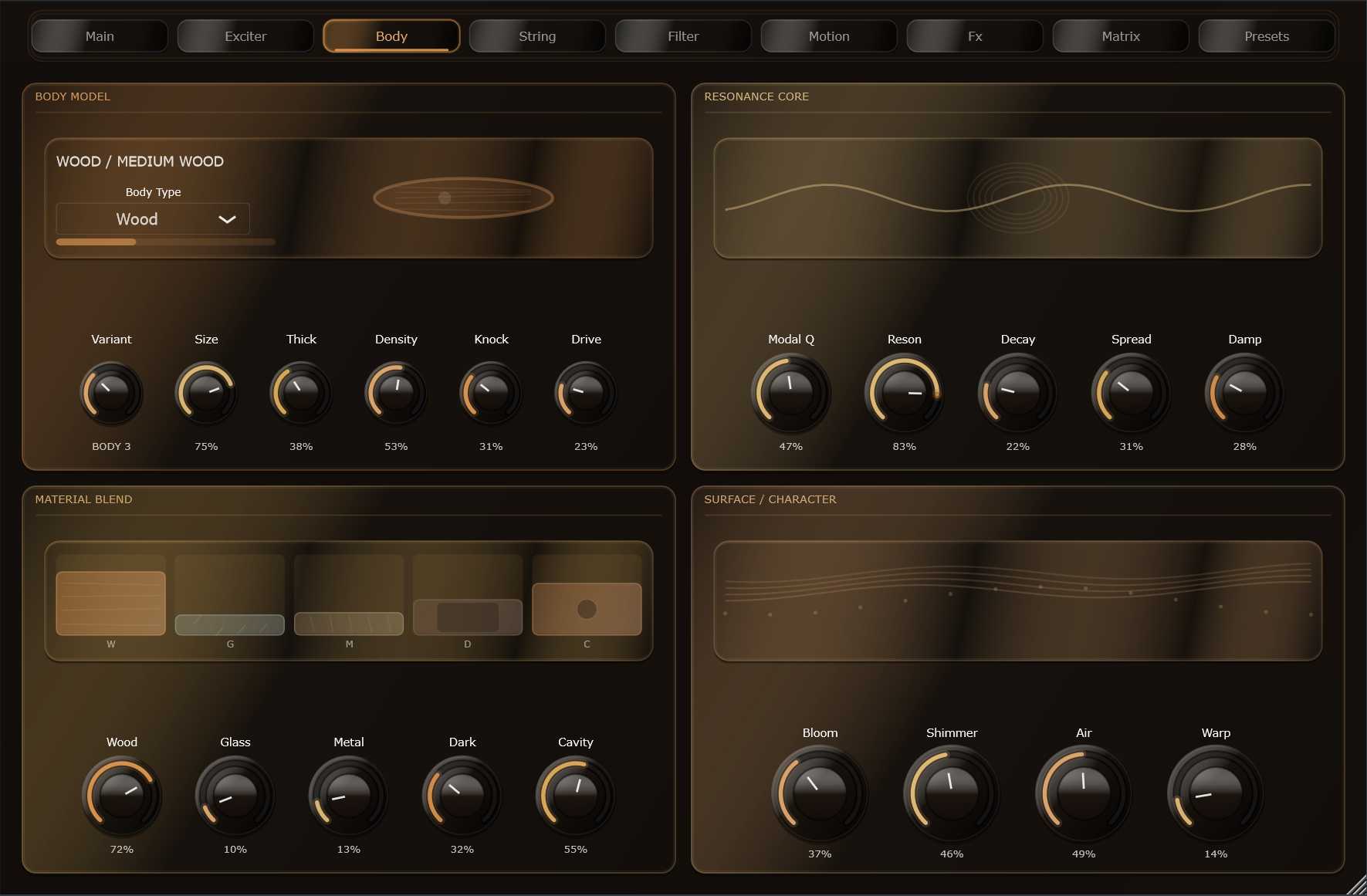Click the Damp knob
Image resolution: width=1367 pixels, height=896 pixels.
coord(1245,393)
